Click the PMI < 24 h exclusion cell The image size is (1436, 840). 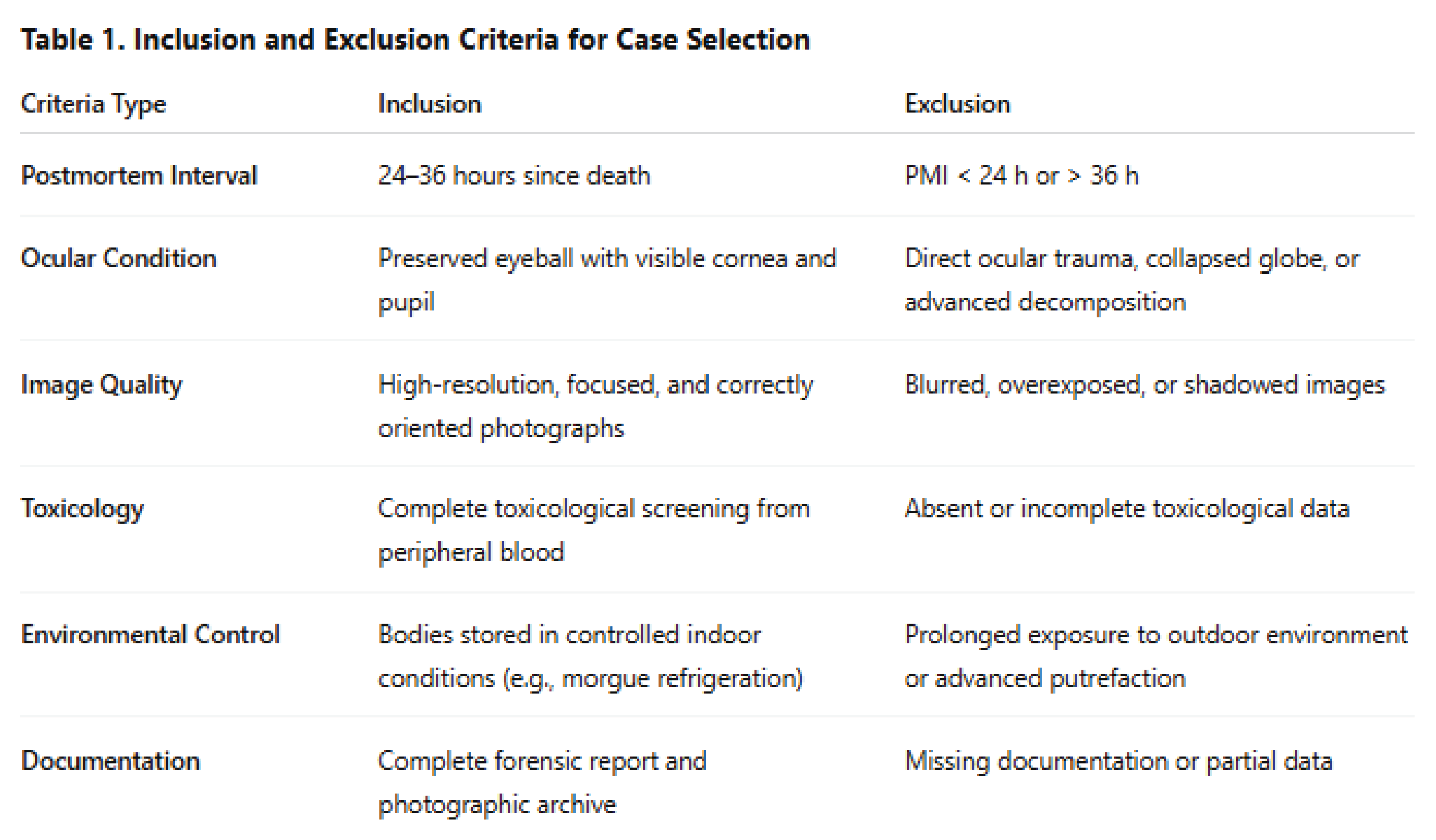1021,175
